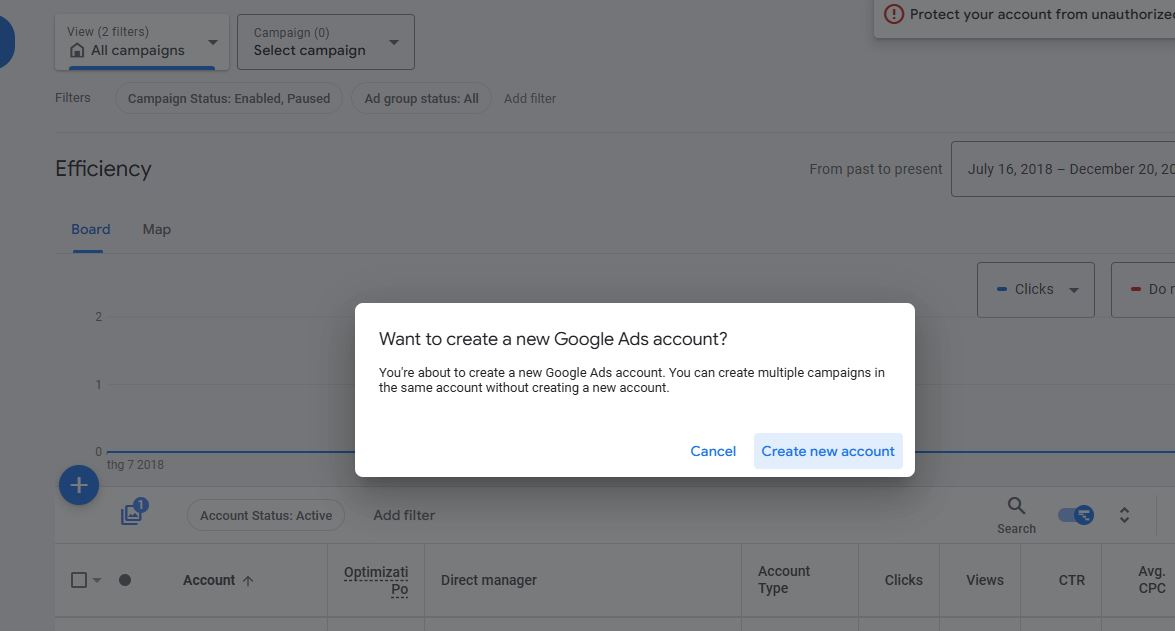The width and height of the screenshot is (1175, 631).
Task: Click Add filter in top filter row
Action: [530, 98]
